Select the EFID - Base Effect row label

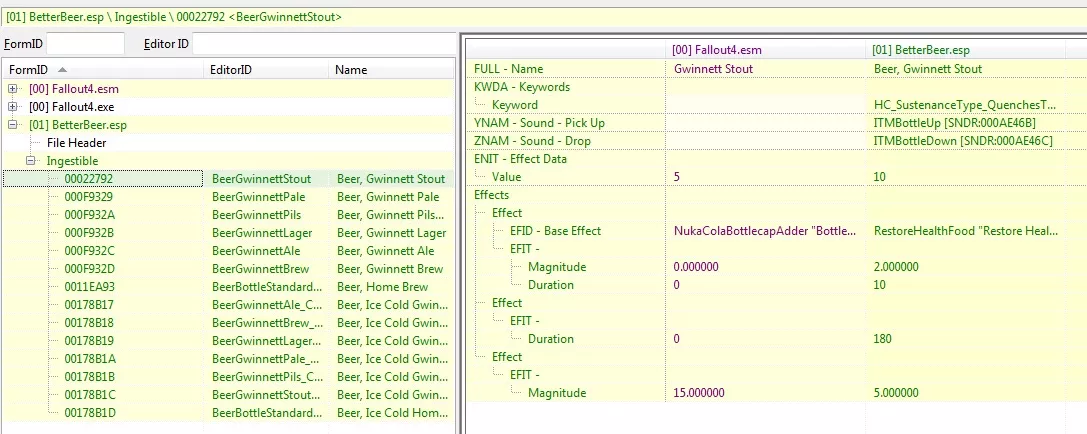point(556,231)
